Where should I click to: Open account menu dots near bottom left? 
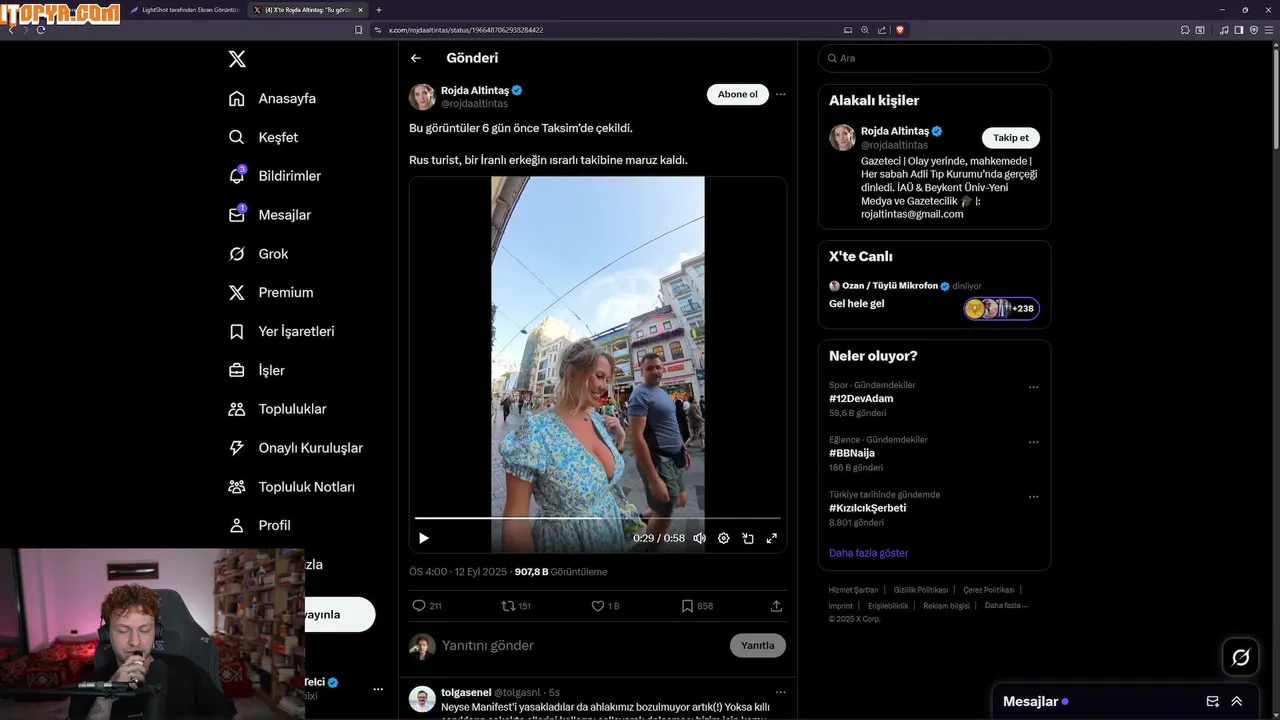click(x=378, y=689)
